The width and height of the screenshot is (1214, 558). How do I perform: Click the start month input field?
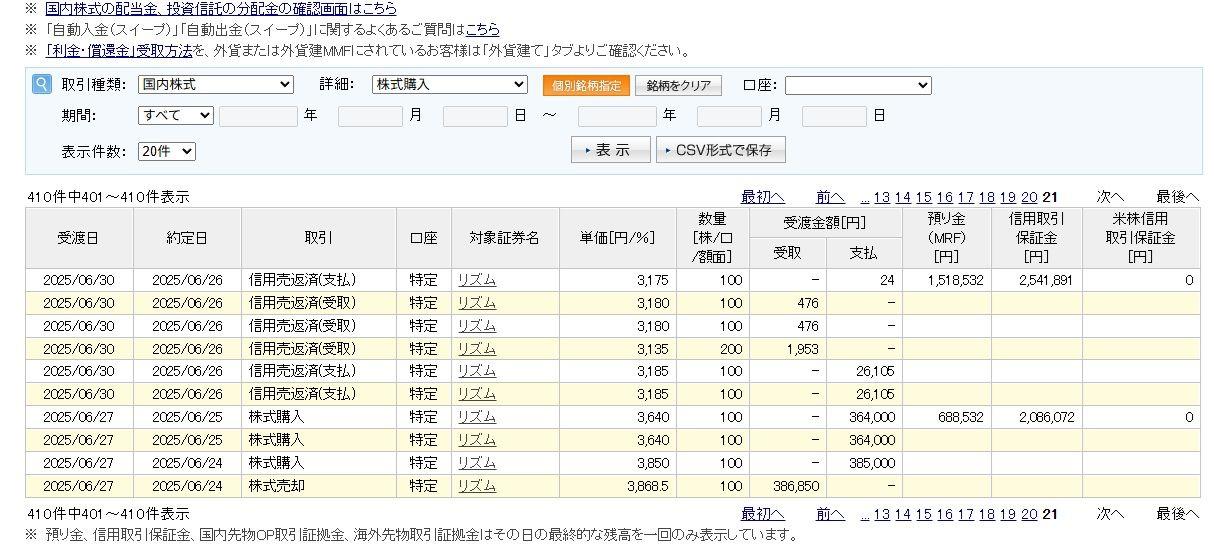pos(369,116)
